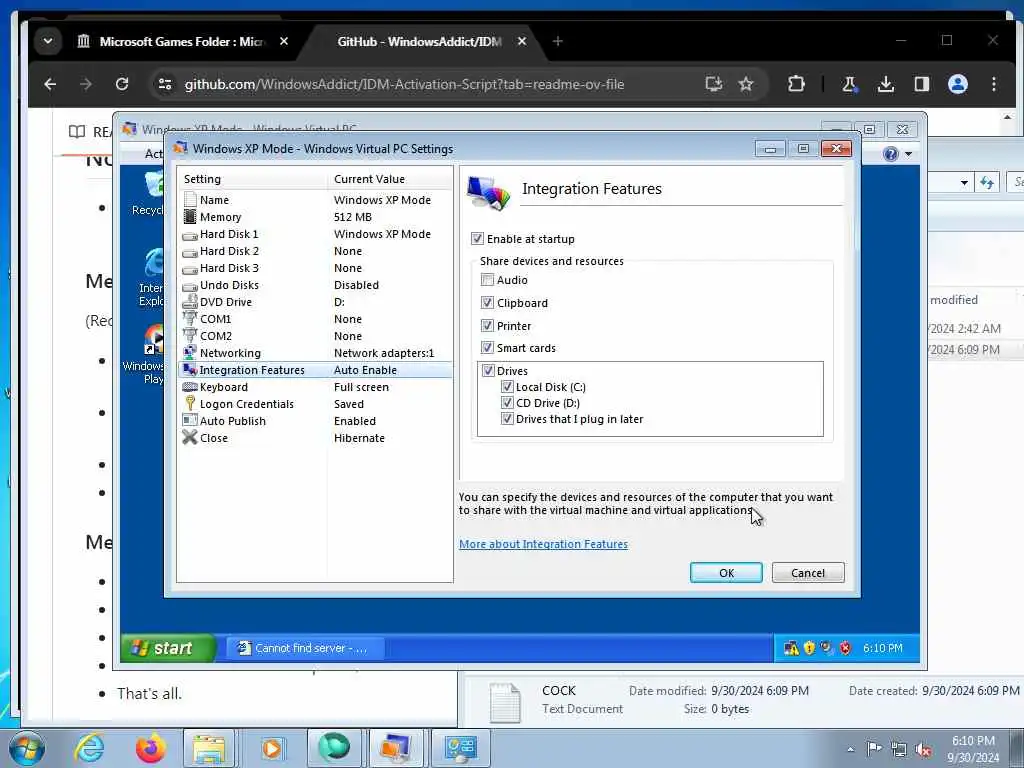Click the Hard Disk 3 icon
This screenshot has width=1024, height=768.
point(189,268)
